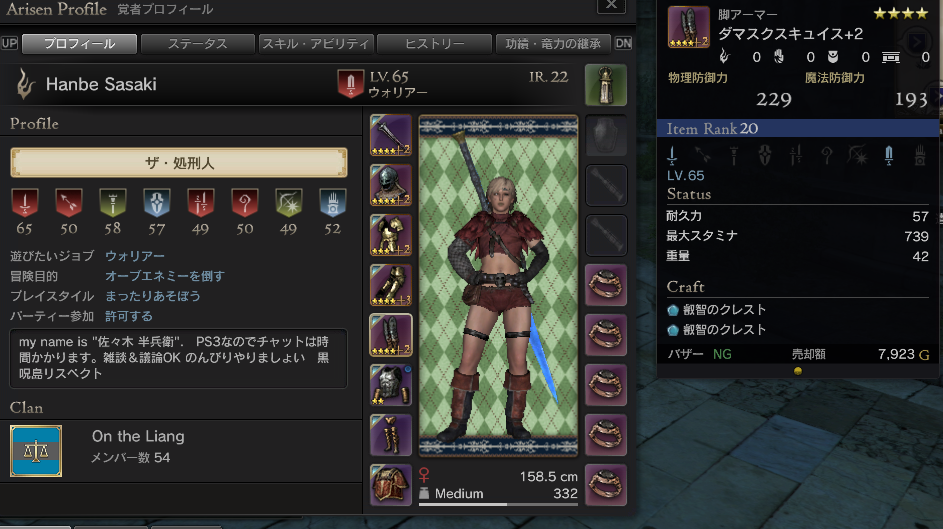Click the character portrait preview
Image resolution: width=943 pixels, height=529 pixels.
coord(499,286)
